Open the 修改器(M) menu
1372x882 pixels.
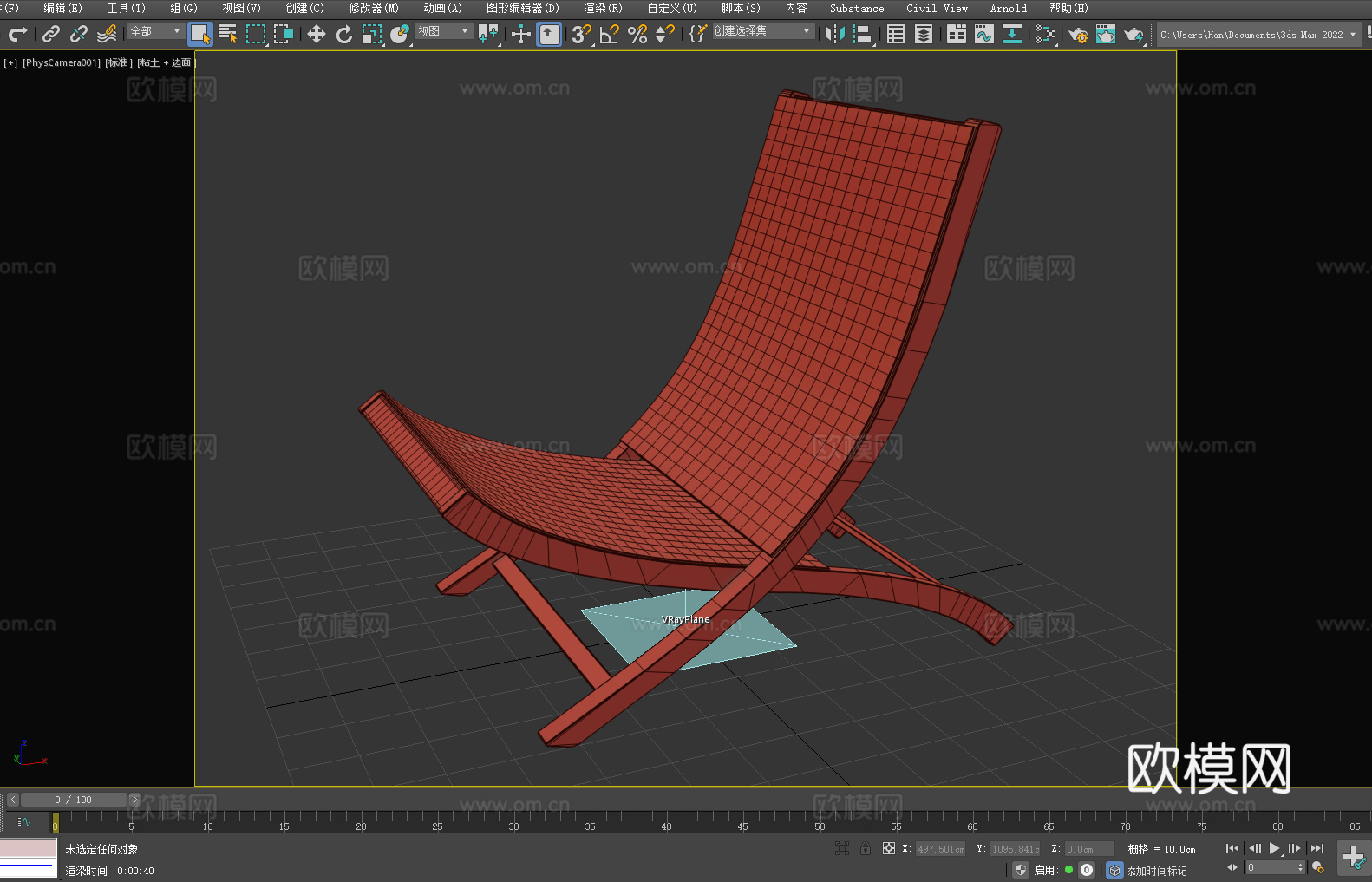[x=374, y=8]
